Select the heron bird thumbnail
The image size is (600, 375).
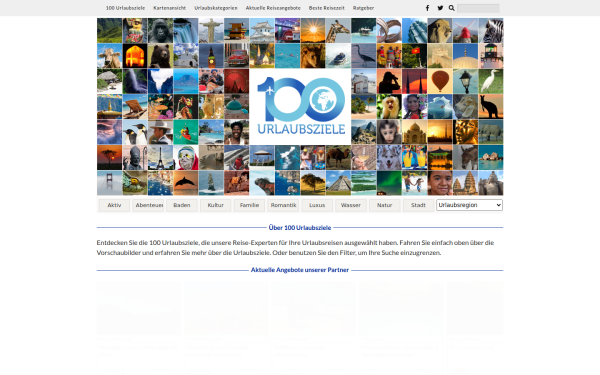pos(364,56)
